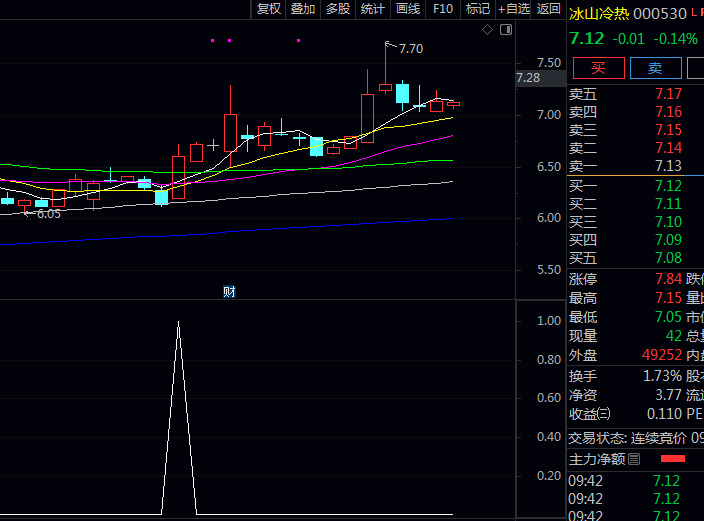Click 卖四 price 7.16
The image size is (704, 521).
click(x=668, y=112)
